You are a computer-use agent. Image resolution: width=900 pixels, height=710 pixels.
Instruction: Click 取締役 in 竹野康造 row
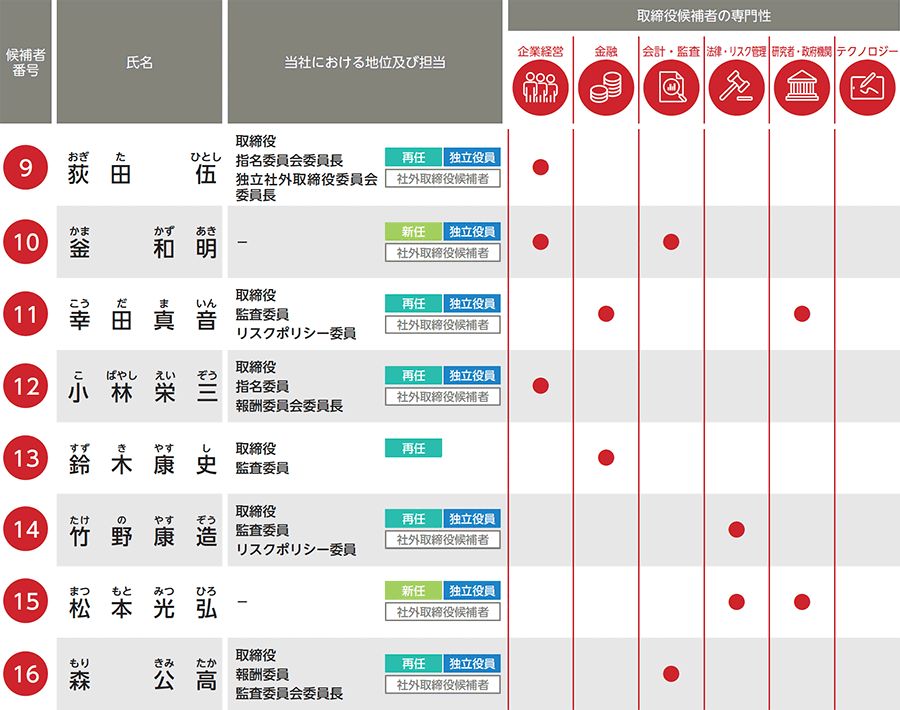(256, 511)
